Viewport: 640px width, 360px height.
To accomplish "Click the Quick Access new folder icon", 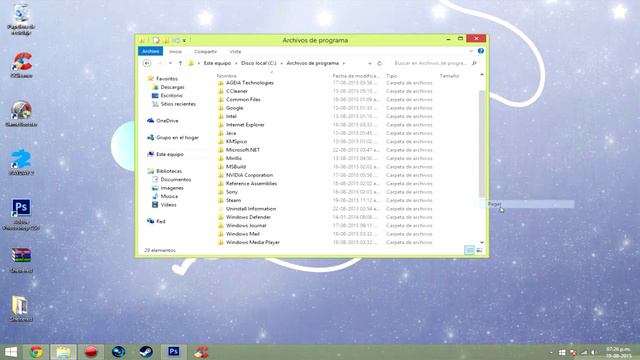I will [x=166, y=40].
